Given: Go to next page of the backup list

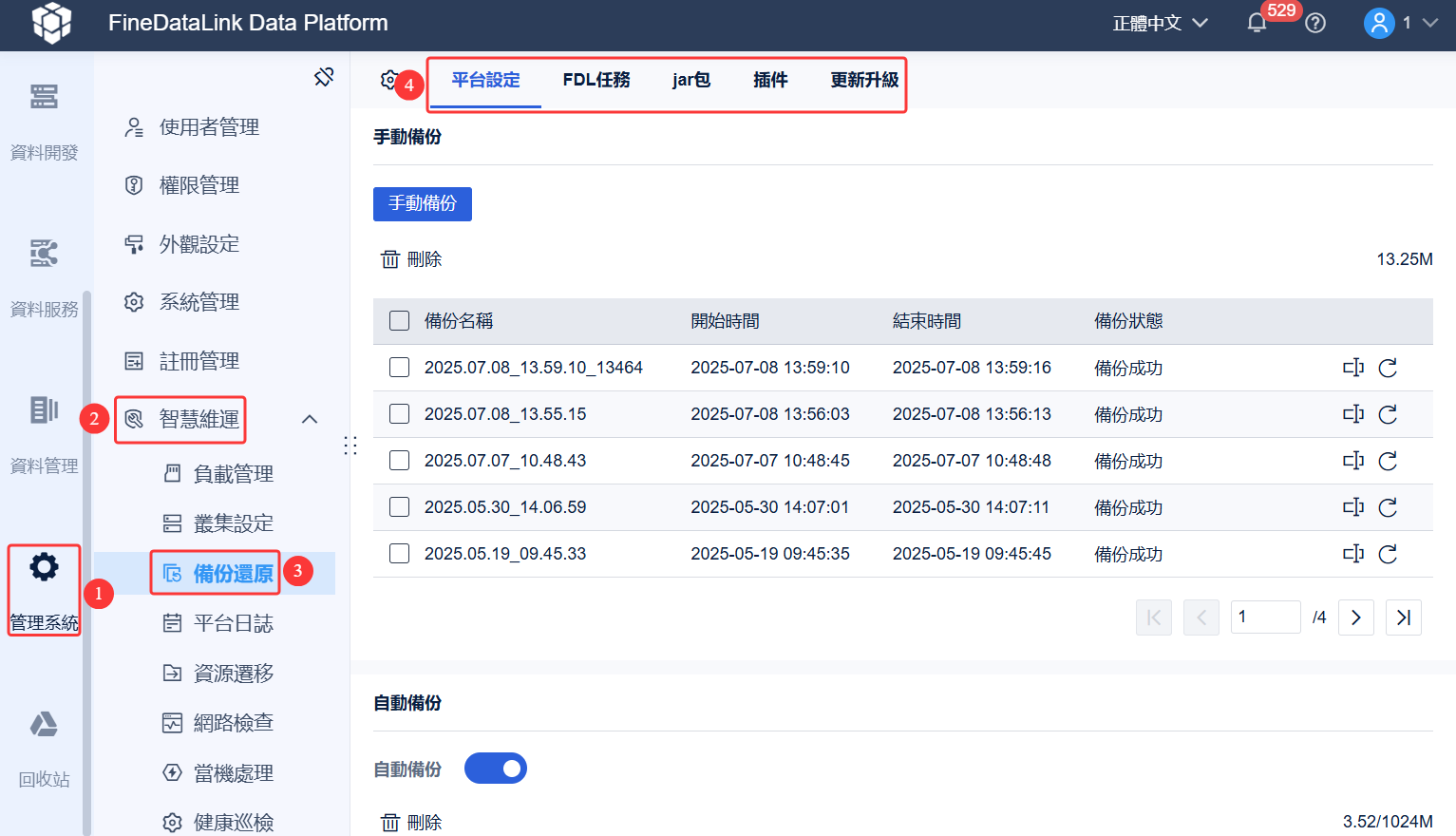Looking at the screenshot, I should pyautogui.click(x=1356, y=617).
